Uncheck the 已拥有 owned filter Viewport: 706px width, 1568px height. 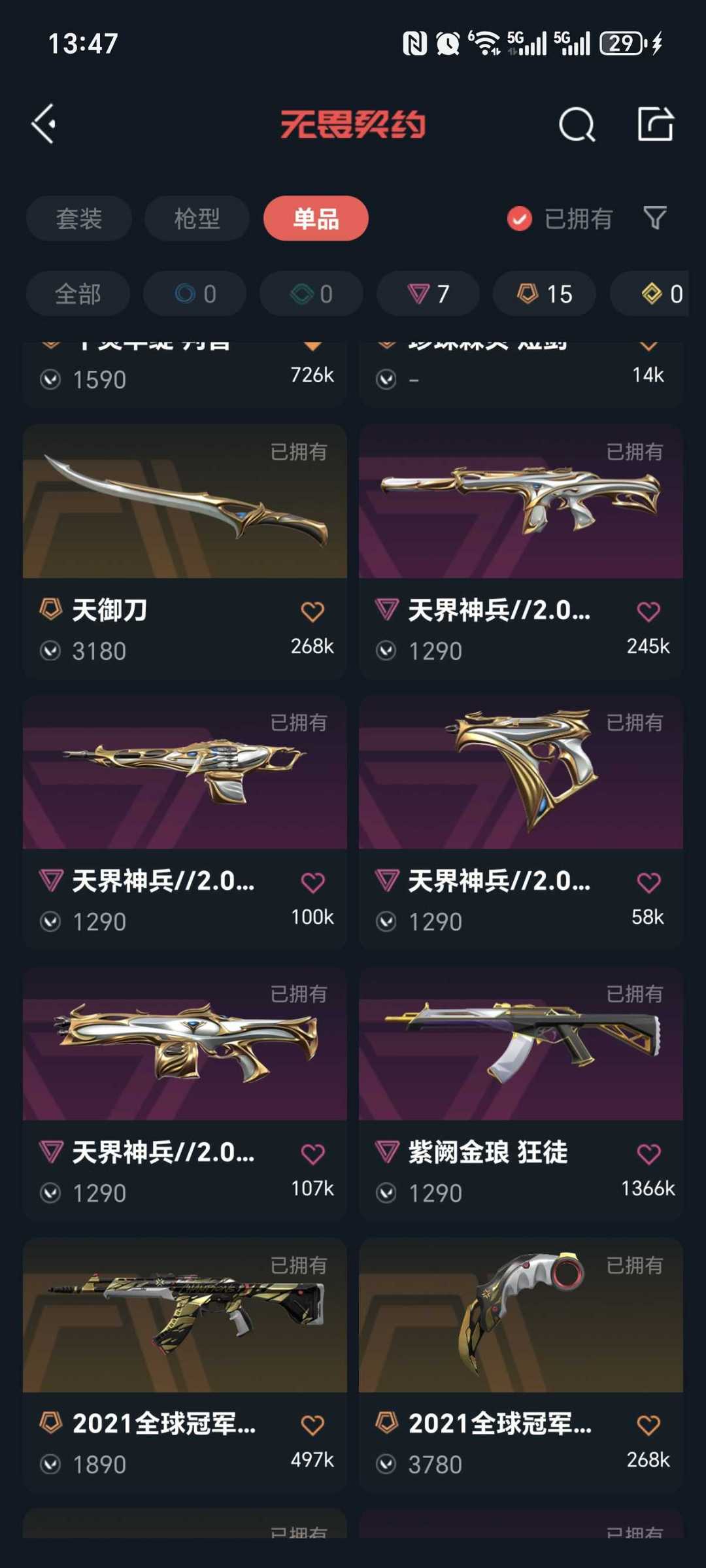(560, 218)
